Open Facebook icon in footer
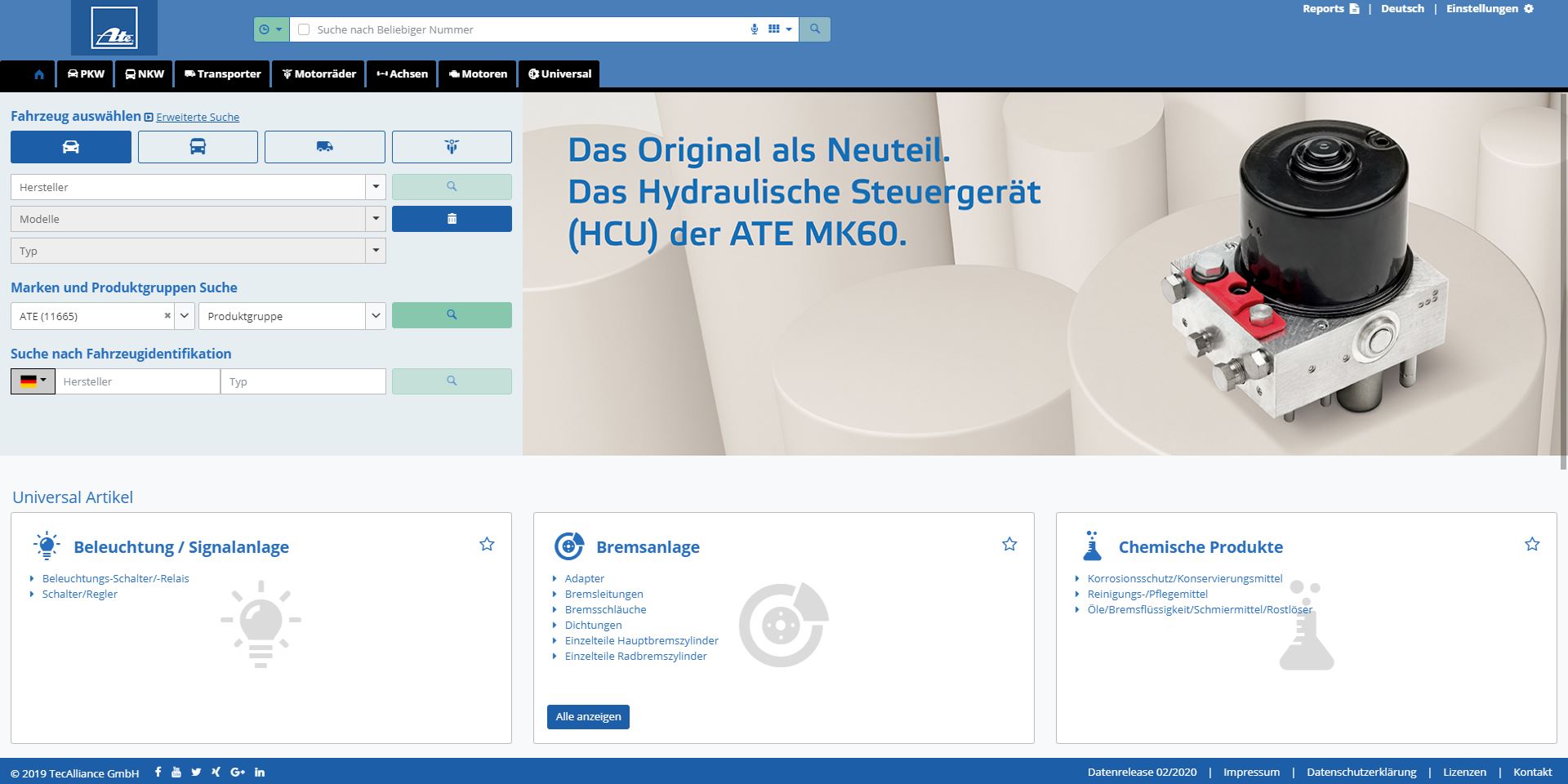This screenshot has height=784, width=1568. 158,772
